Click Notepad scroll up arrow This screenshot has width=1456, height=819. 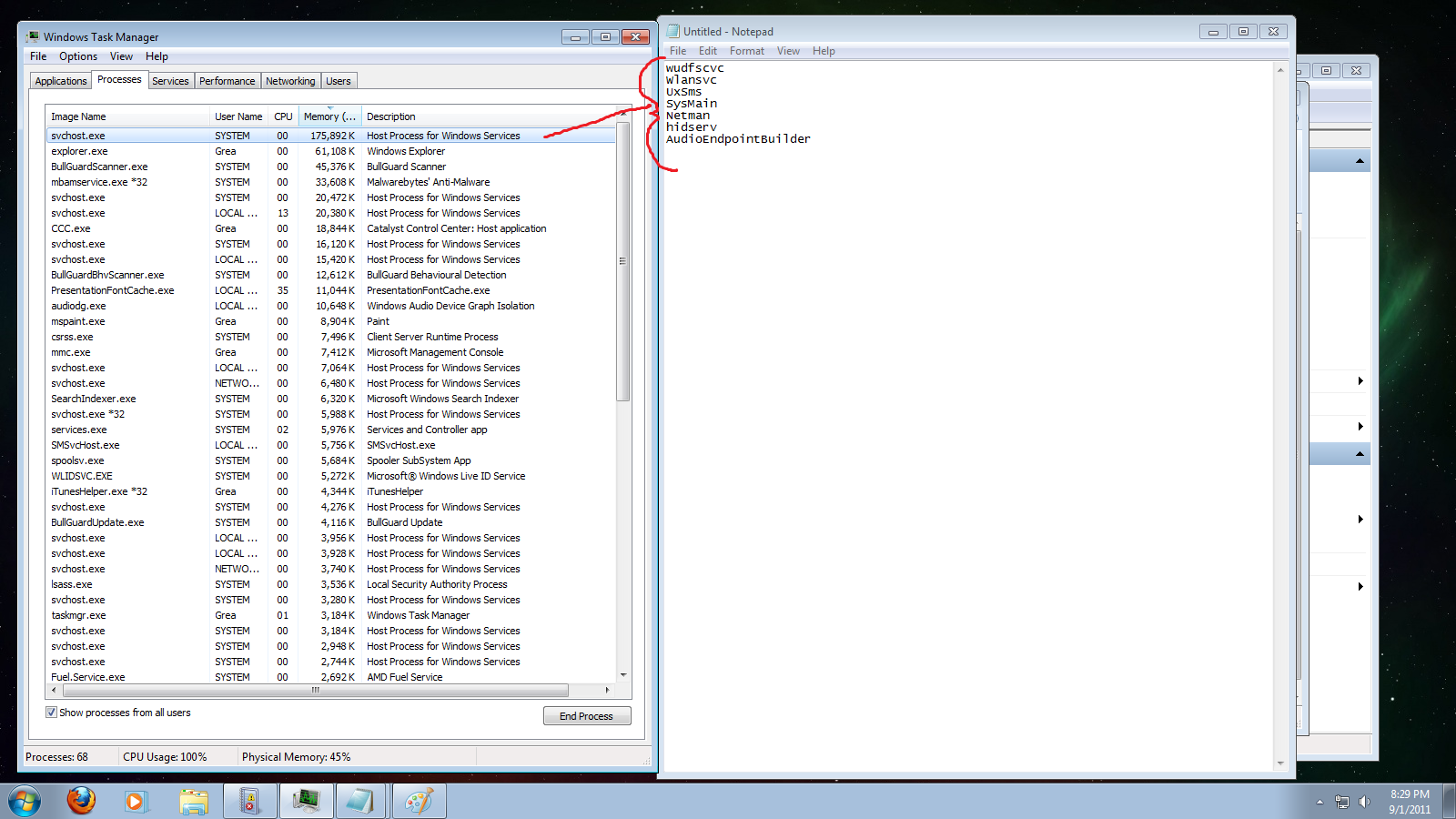tap(1280, 69)
